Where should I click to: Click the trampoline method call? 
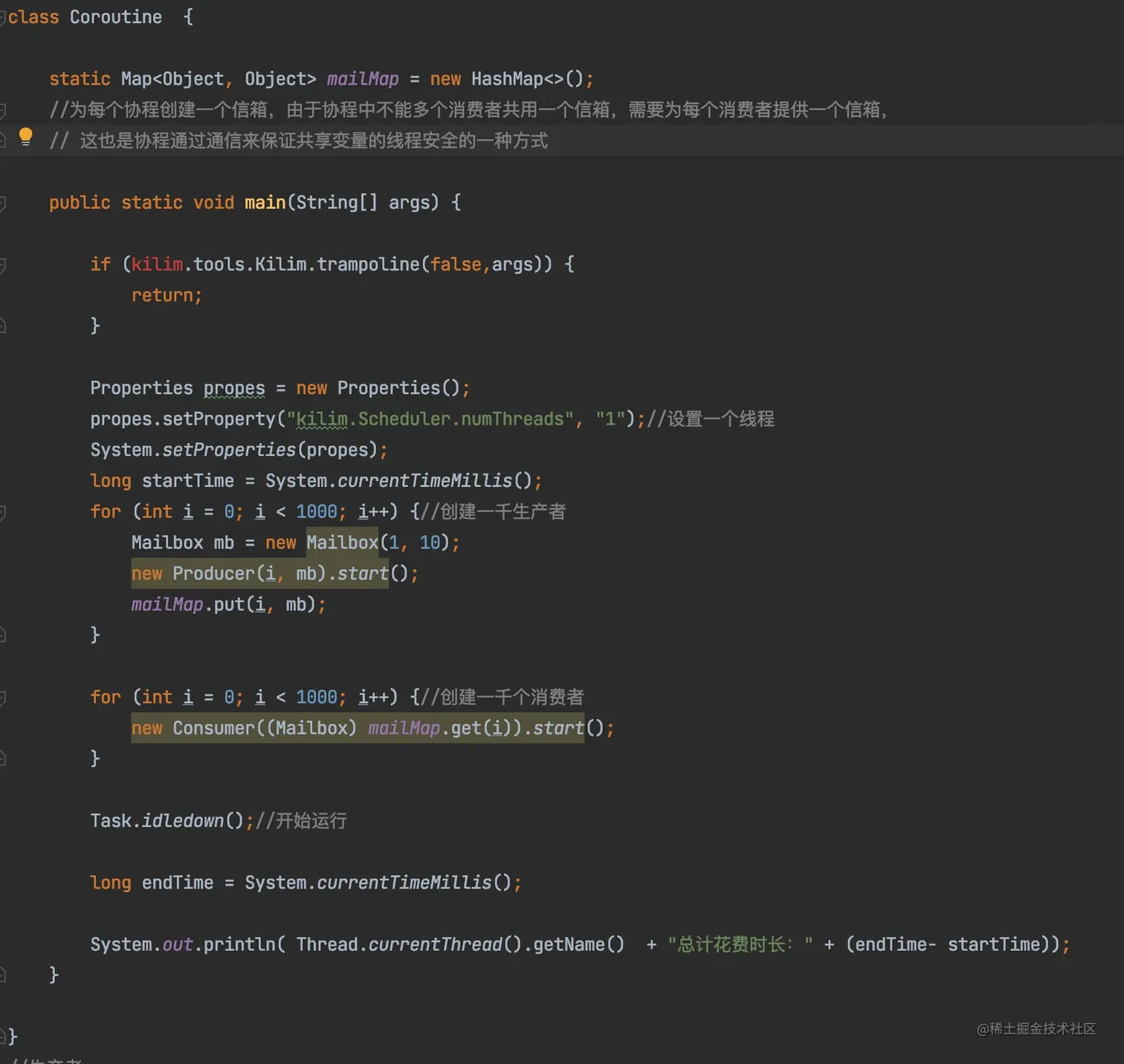(x=369, y=264)
